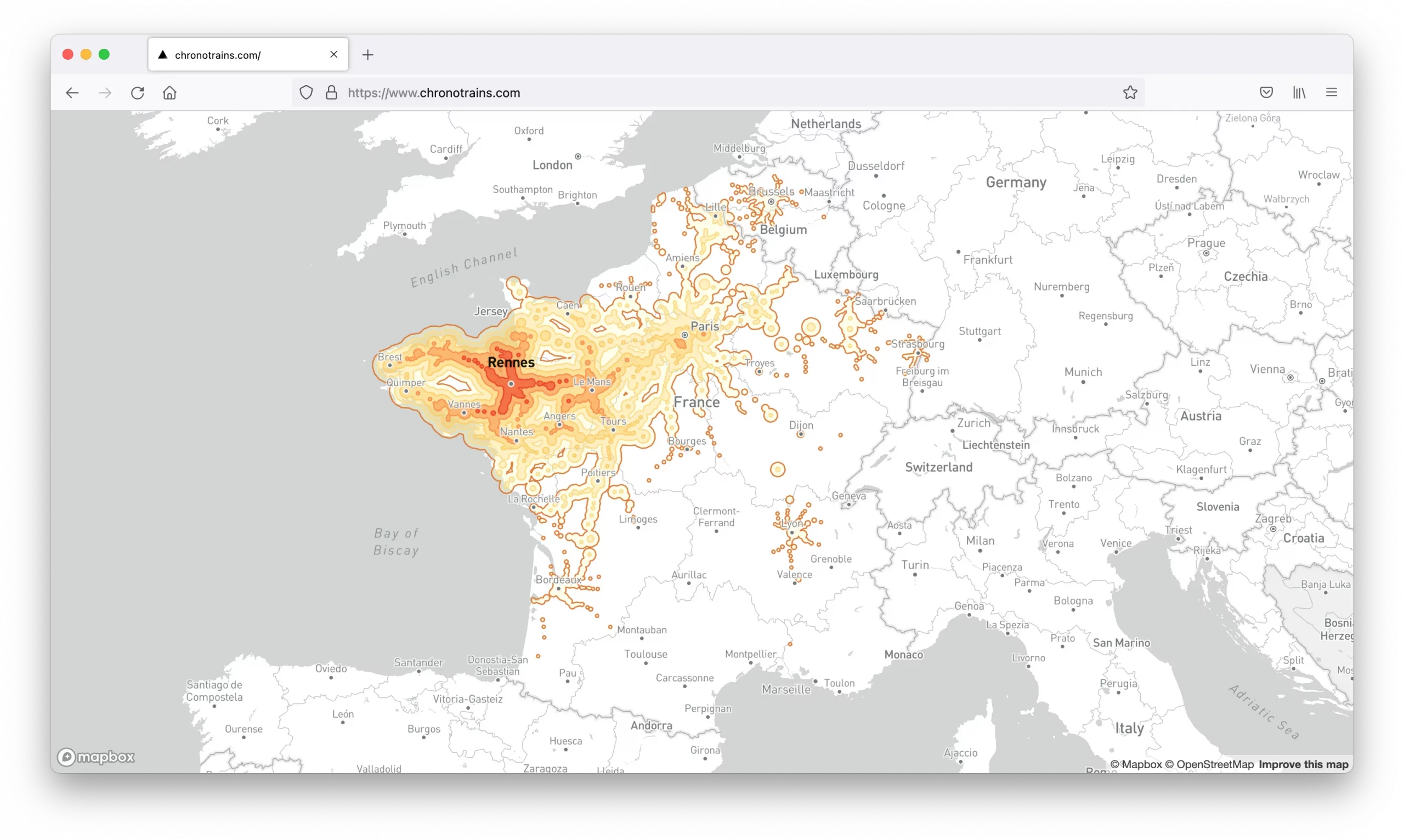Reload the chronotrains page
The width and height of the screenshot is (1404, 840).
point(138,93)
